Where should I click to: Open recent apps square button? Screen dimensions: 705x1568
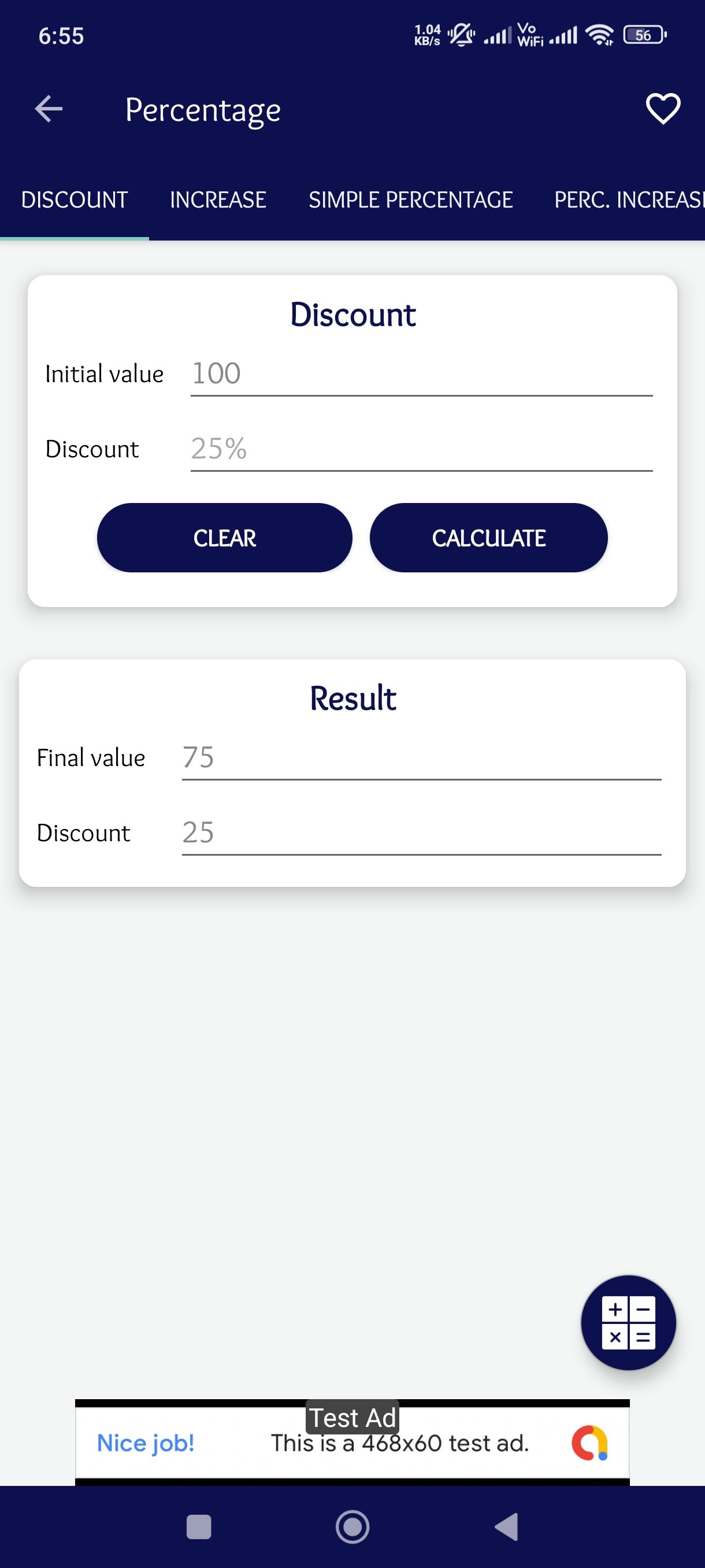(x=199, y=1526)
